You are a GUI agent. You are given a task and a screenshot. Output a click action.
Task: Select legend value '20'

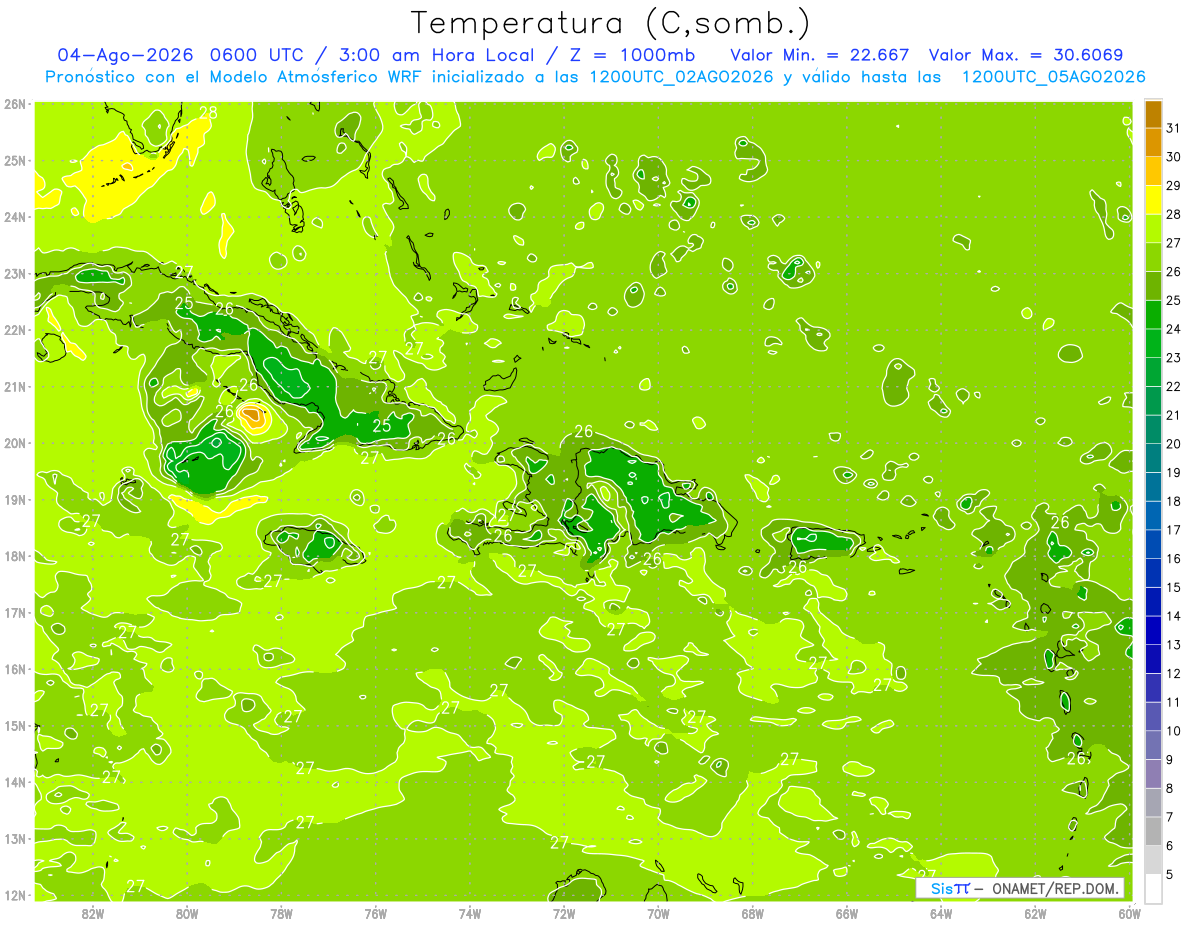pyautogui.click(x=1173, y=444)
